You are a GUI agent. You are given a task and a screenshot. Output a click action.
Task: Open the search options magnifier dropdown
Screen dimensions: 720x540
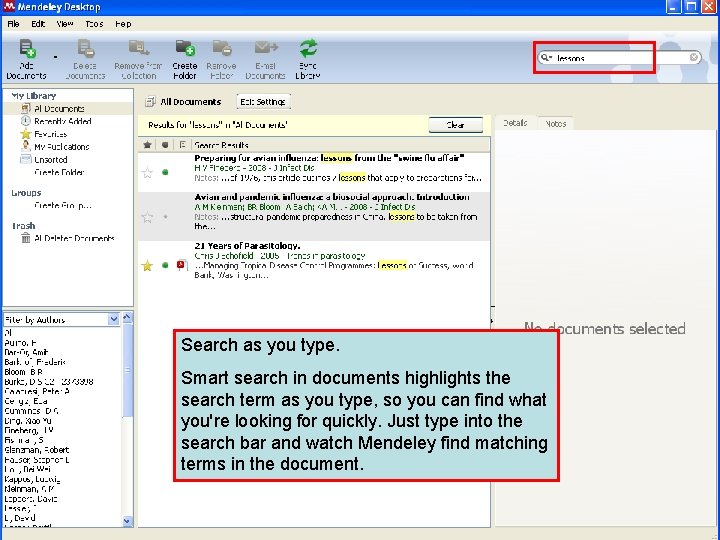[x=546, y=57]
